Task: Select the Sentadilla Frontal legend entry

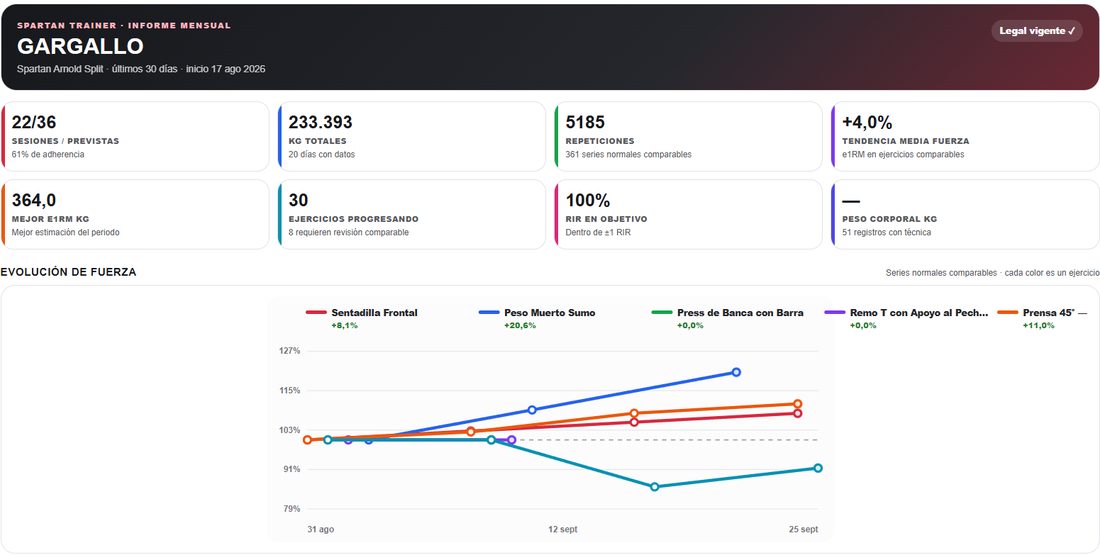Action: pos(362,319)
